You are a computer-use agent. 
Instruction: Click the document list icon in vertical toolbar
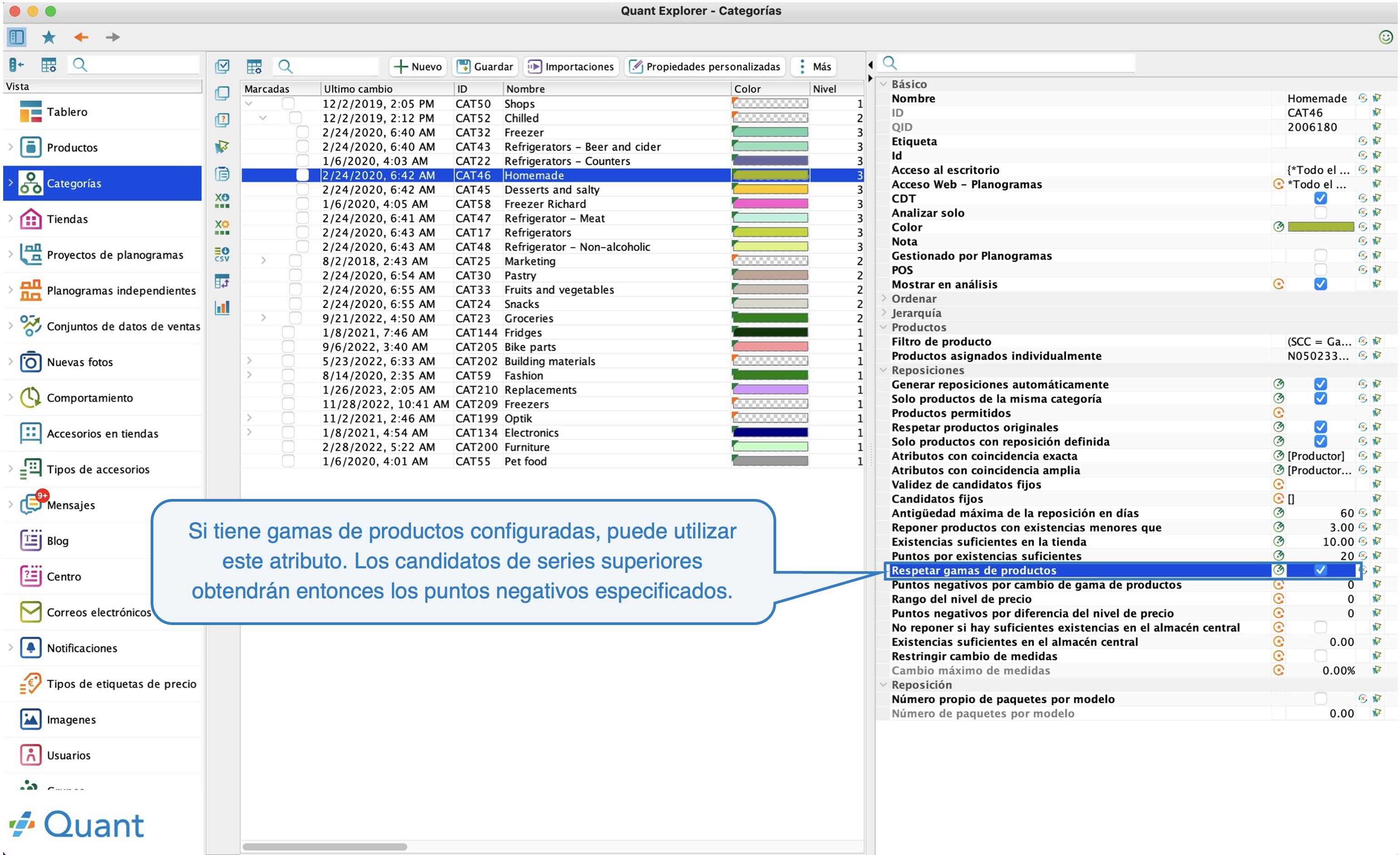pyautogui.click(x=222, y=174)
